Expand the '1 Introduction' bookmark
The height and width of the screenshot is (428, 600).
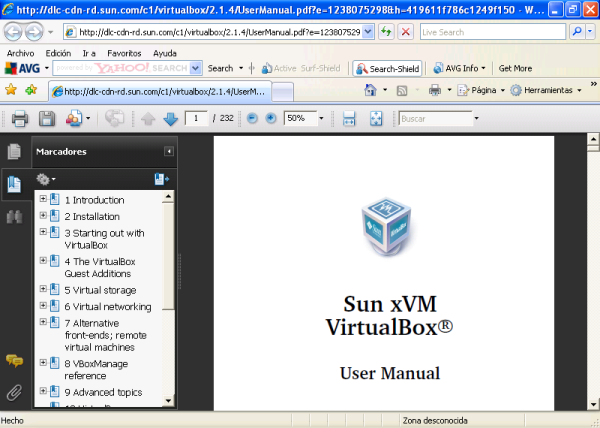click(x=43, y=200)
